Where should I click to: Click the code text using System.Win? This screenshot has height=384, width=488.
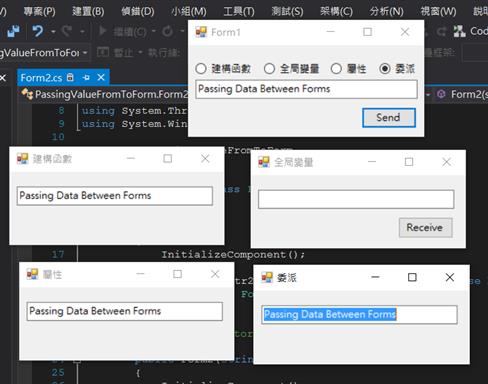pyautogui.click(x=135, y=124)
